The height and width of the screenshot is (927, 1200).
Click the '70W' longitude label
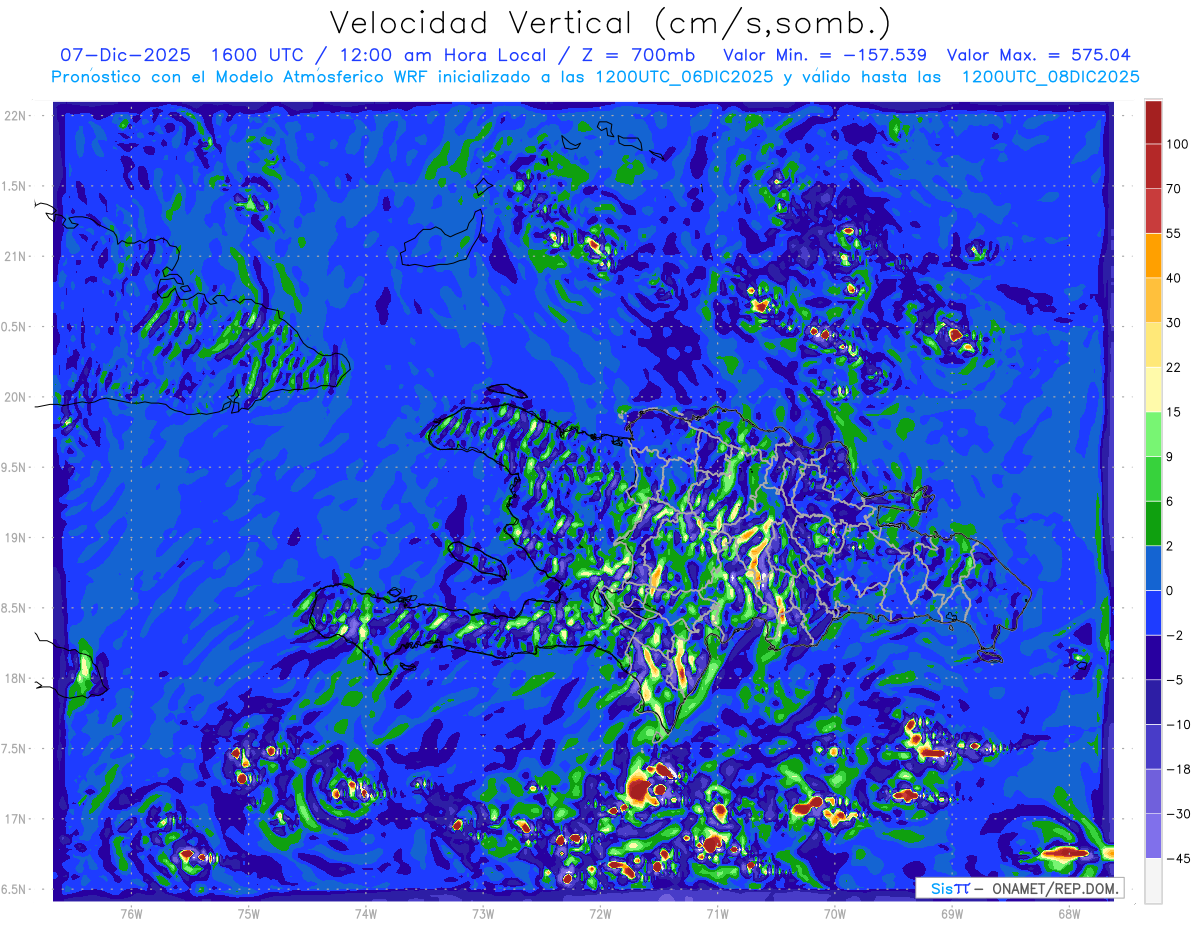[x=835, y=913]
